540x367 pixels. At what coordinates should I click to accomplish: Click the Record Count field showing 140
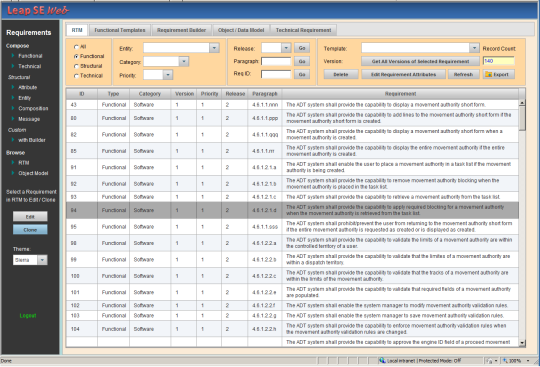coord(499,61)
